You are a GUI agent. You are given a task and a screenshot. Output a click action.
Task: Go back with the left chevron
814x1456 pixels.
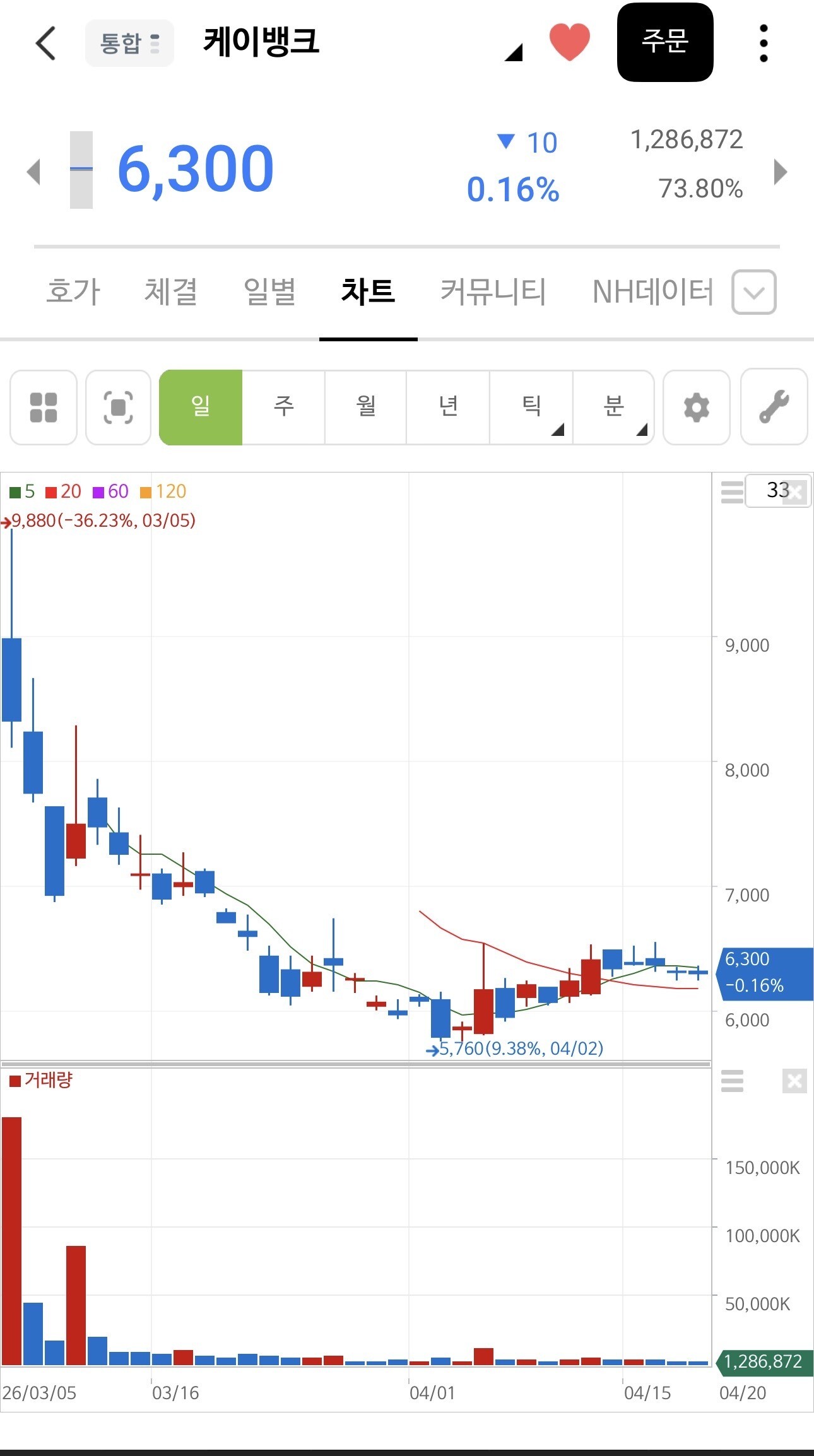point(45,43)
